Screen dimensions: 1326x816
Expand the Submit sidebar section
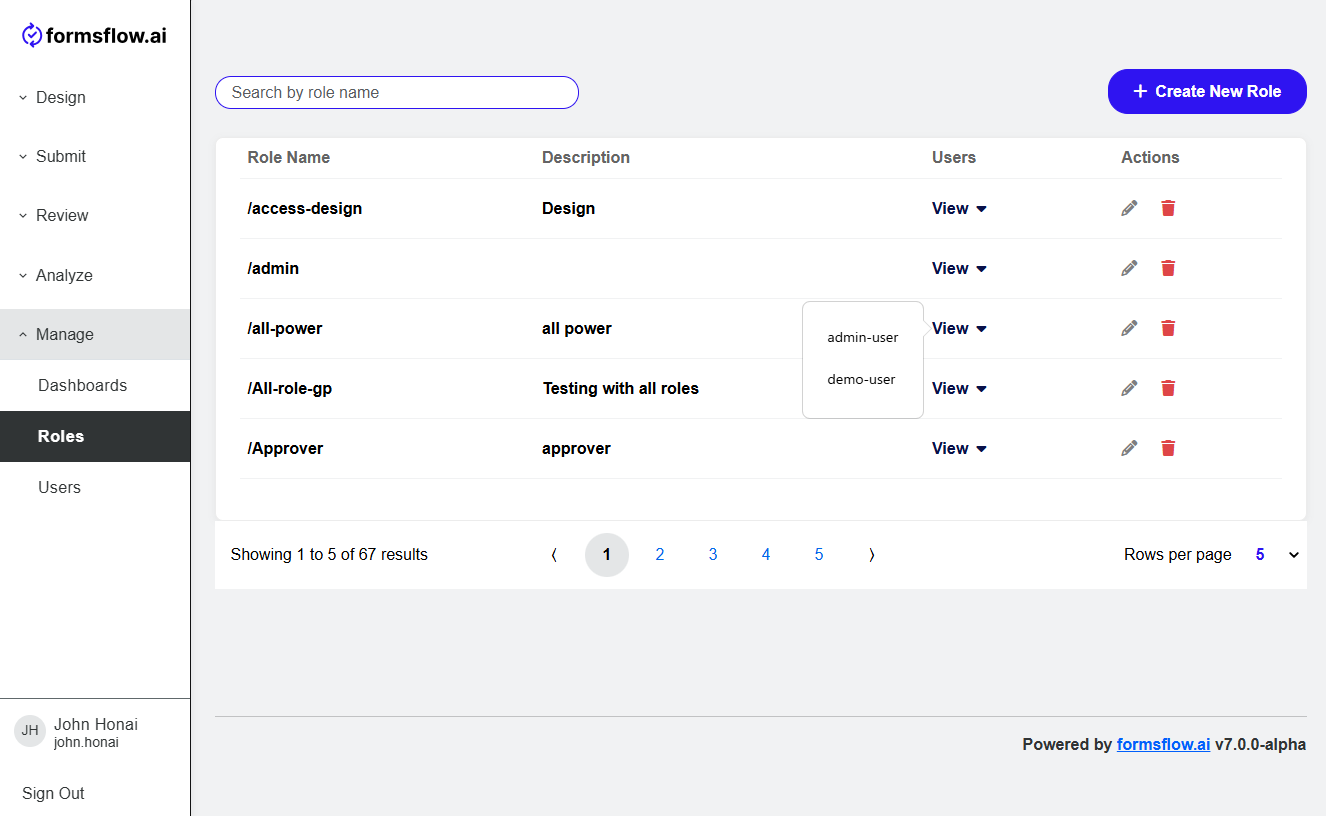(95, 156)
